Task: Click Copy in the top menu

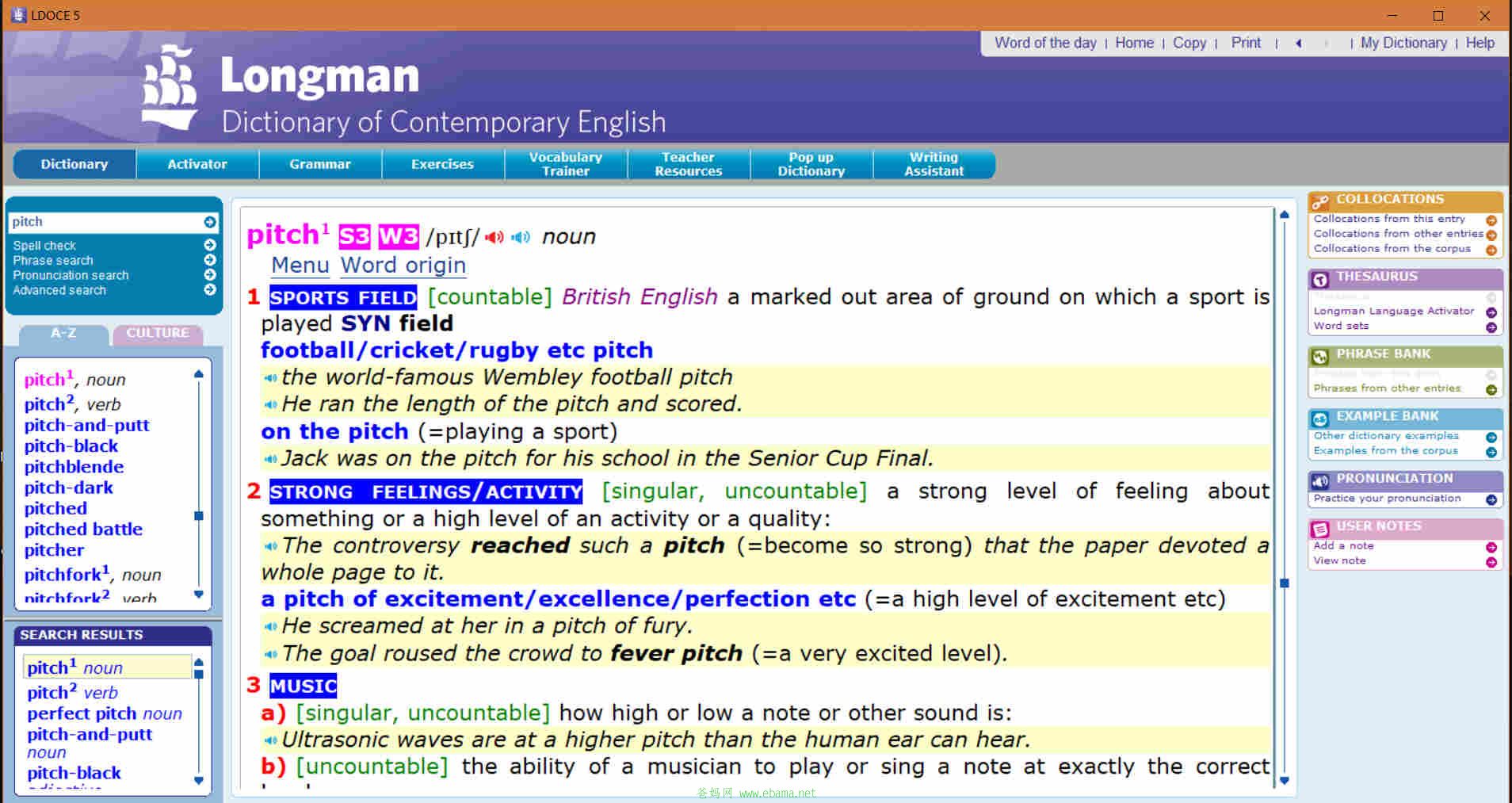Action: (x=1189, y=43)
